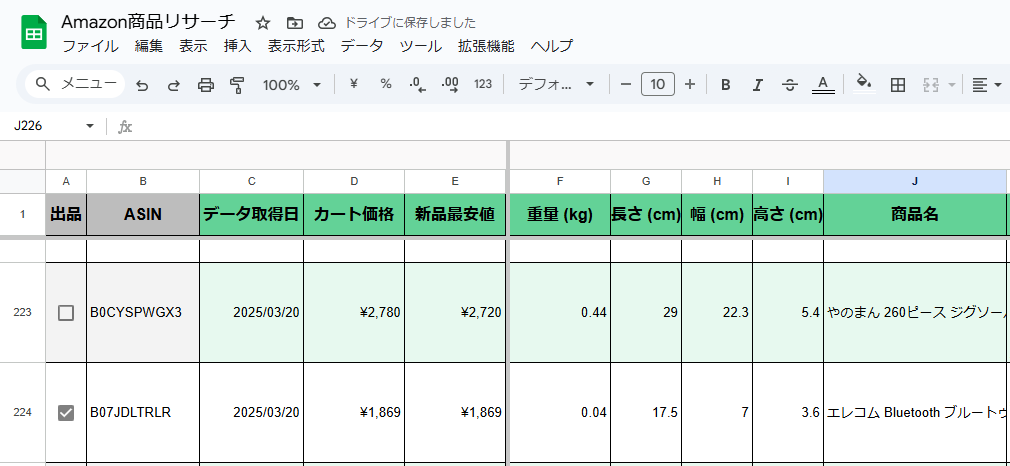Open the データ menu

pos(362,46)
